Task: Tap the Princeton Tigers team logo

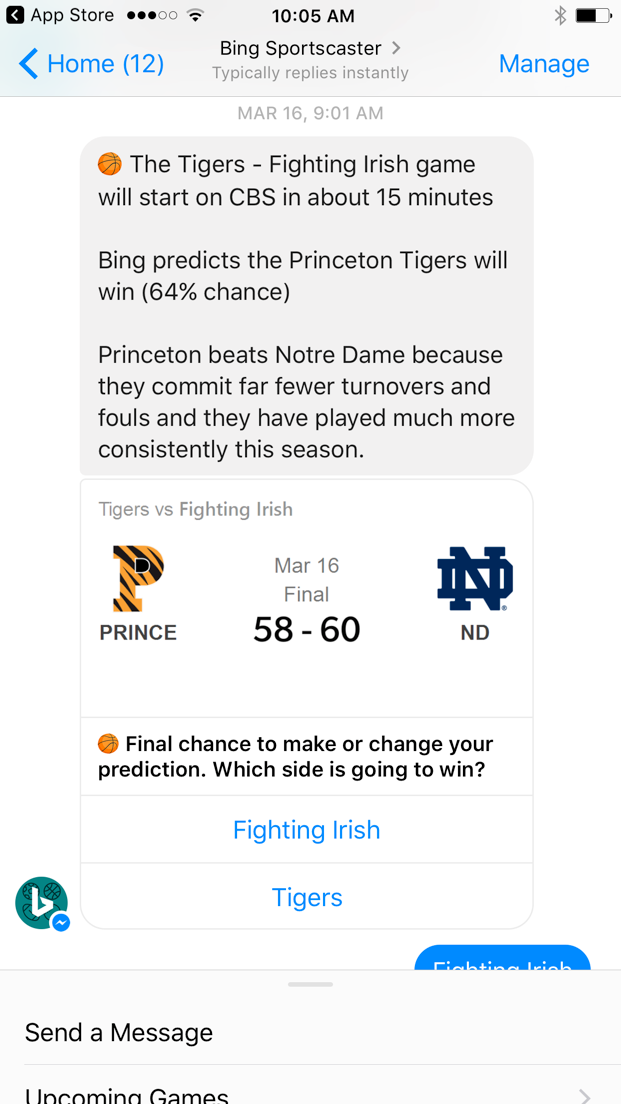Action: pos(137,580)
